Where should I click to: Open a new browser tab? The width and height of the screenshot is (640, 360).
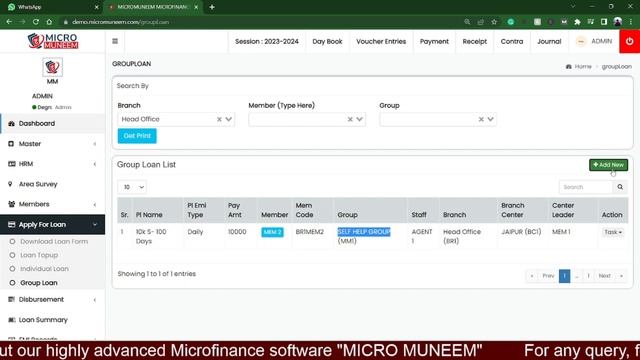click(212, 7)
